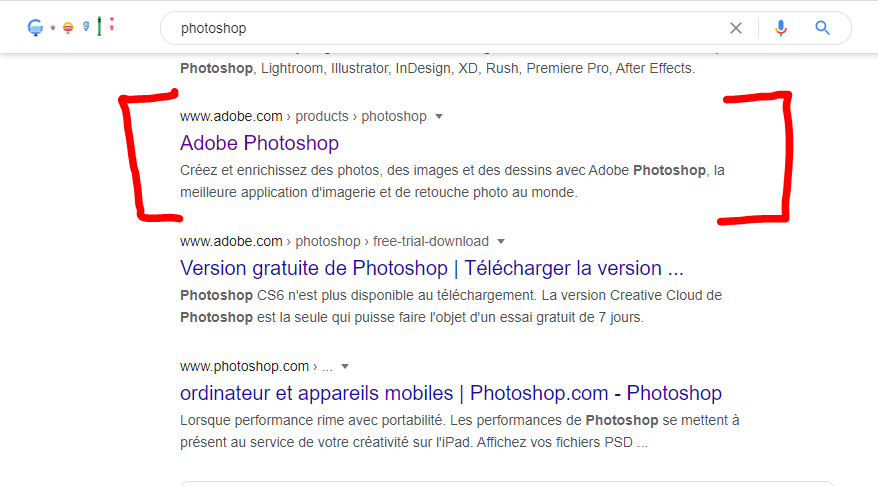Expand the arrow beside adobe.com products photoshop
The height and width of the screenshot is (486, 878).
pos(438,117)
